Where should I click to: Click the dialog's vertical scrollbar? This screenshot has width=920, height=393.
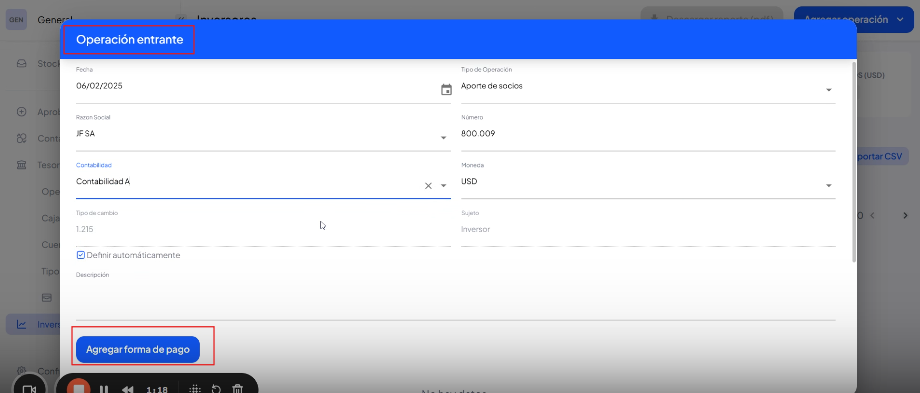pos(854,161)
